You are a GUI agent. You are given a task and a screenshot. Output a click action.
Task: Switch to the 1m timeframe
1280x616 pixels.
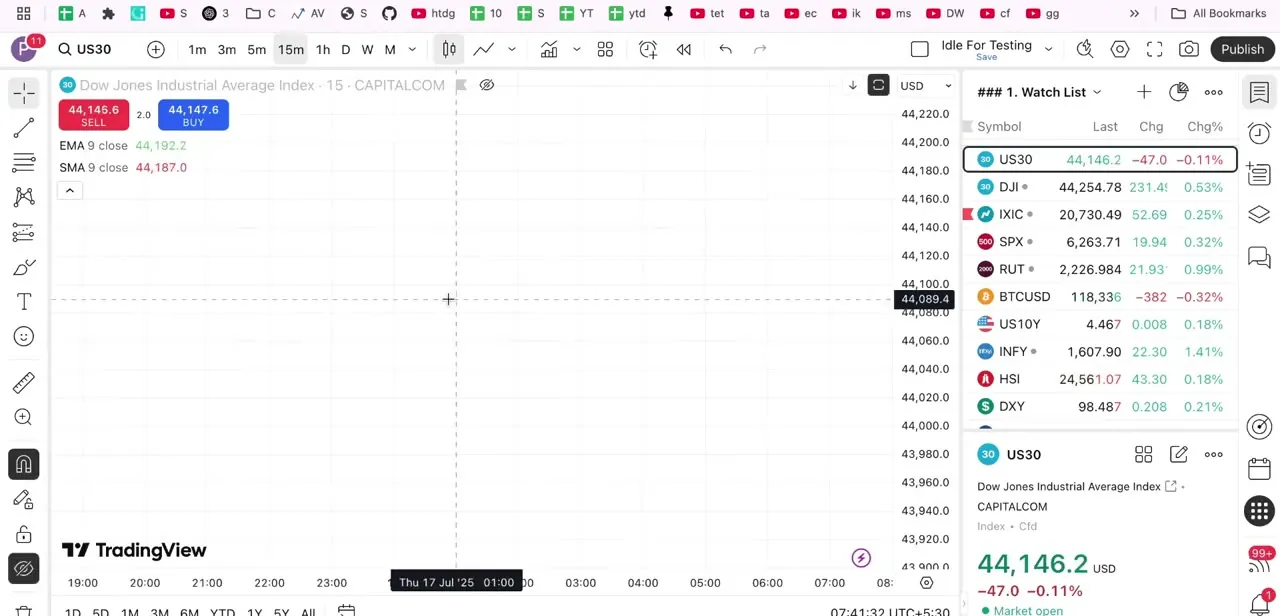tap(197, 49)
